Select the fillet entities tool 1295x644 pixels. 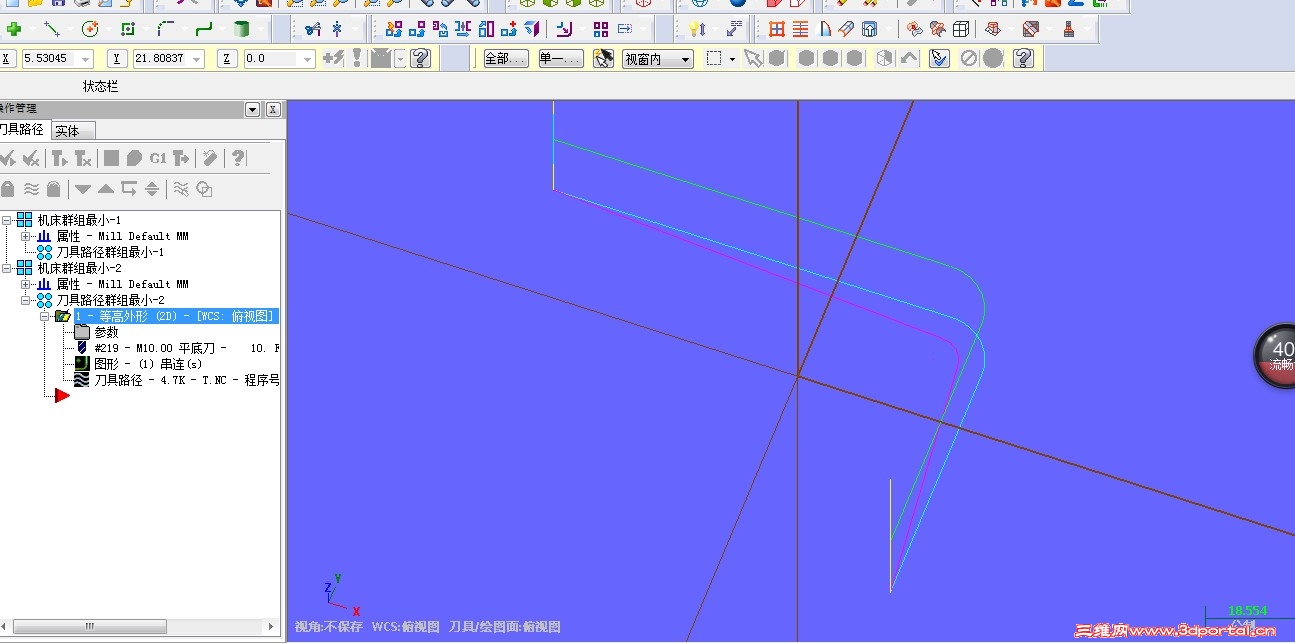(167, 29)
